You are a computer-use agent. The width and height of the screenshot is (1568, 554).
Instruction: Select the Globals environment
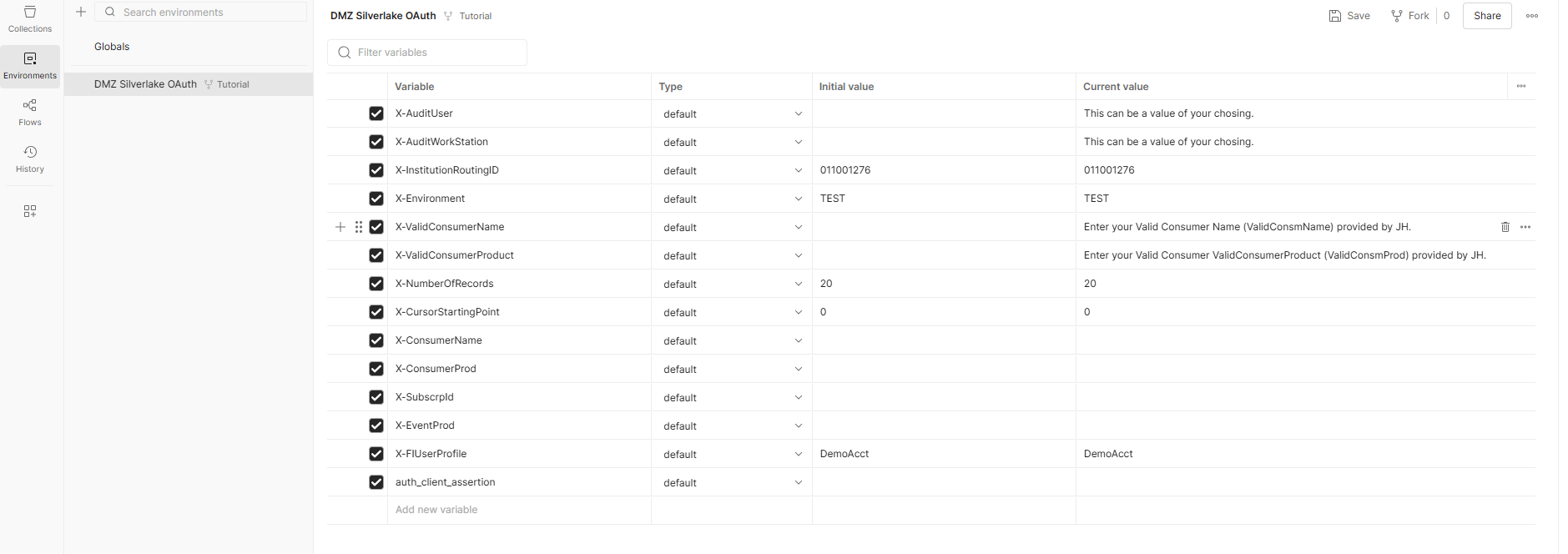[x=111, y=46]
